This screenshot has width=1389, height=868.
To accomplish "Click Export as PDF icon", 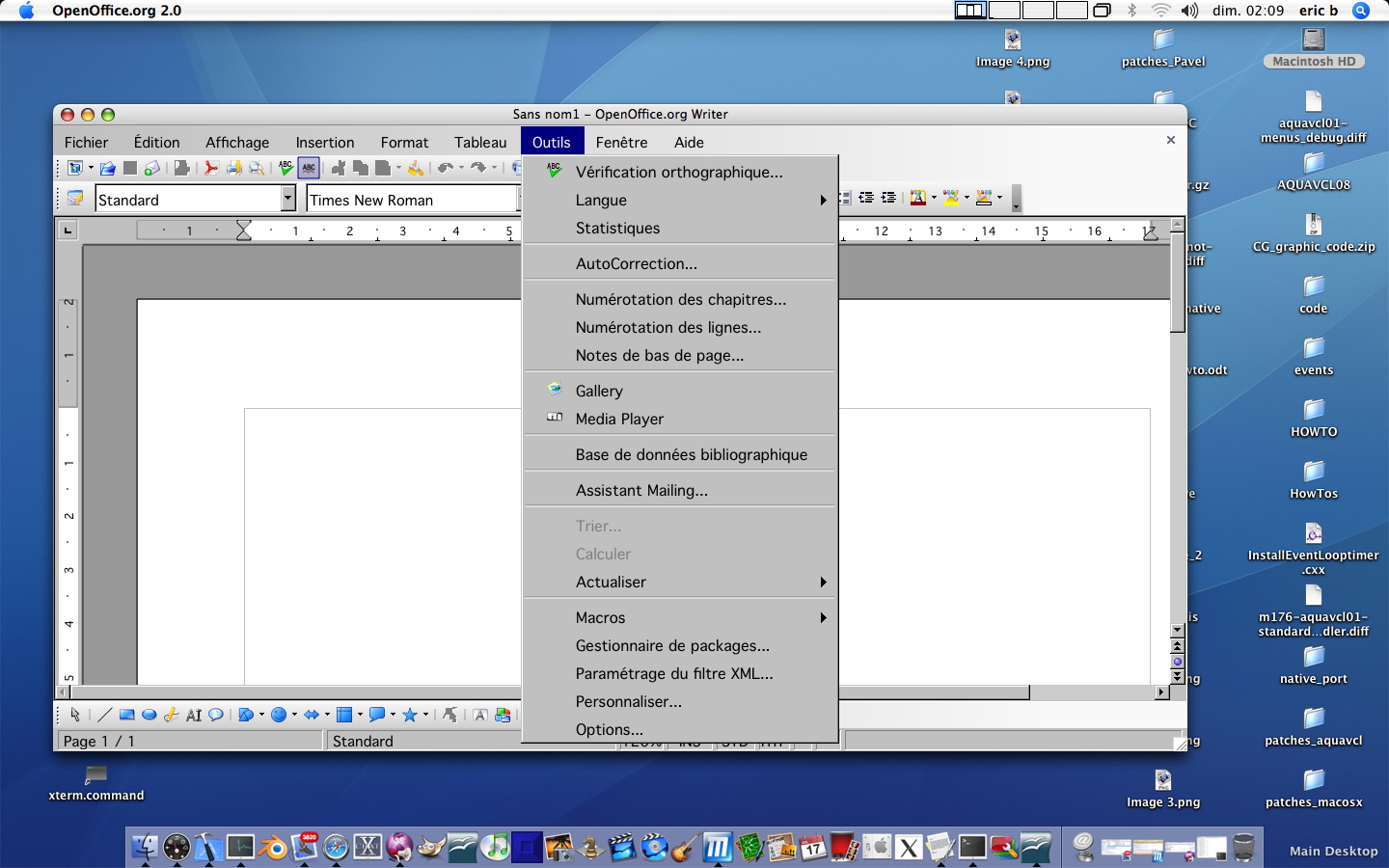I will click(211, 168).
